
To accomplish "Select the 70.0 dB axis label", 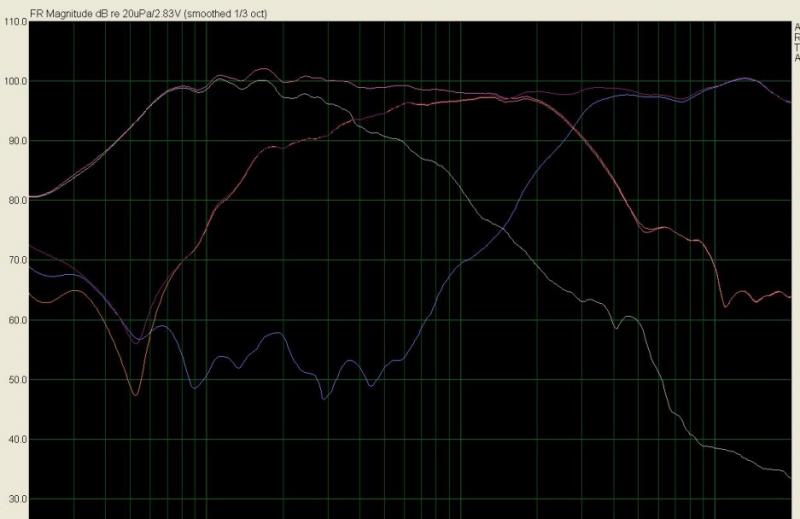I will tap(18, 260).
